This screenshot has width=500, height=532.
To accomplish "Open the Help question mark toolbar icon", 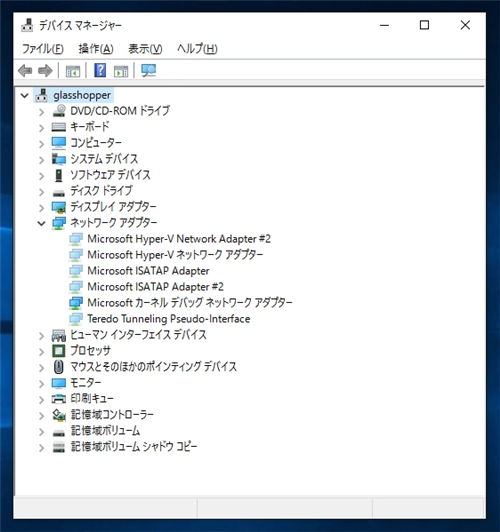I will tap(100, 71).
